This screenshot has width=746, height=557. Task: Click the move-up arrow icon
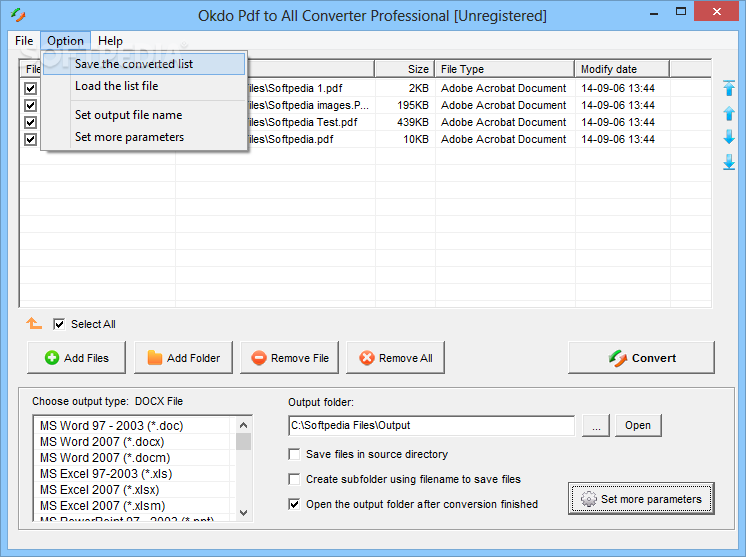(x=728, y=113)
